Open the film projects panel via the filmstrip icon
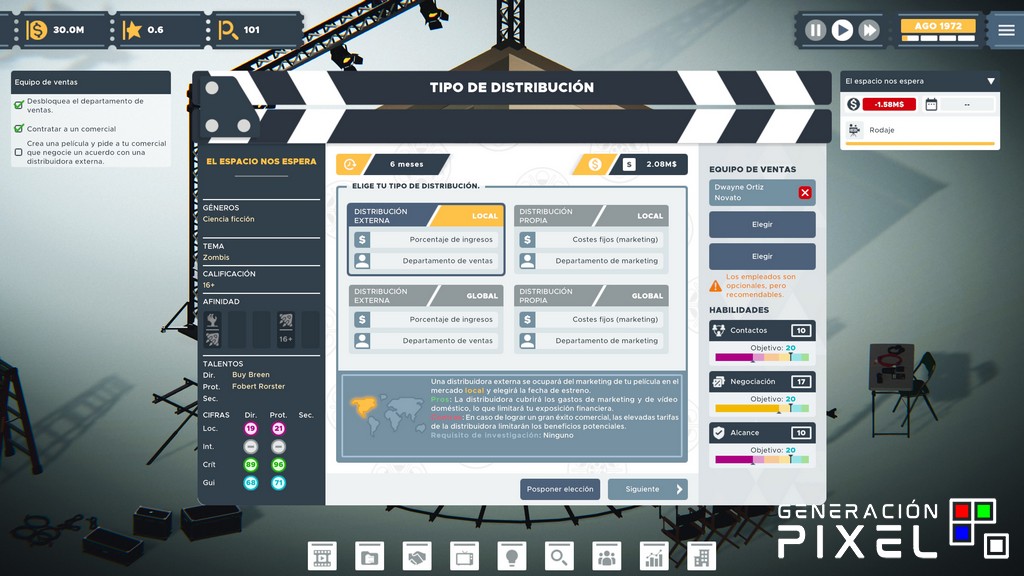1024x576 pixels. [x=323, y=557]
